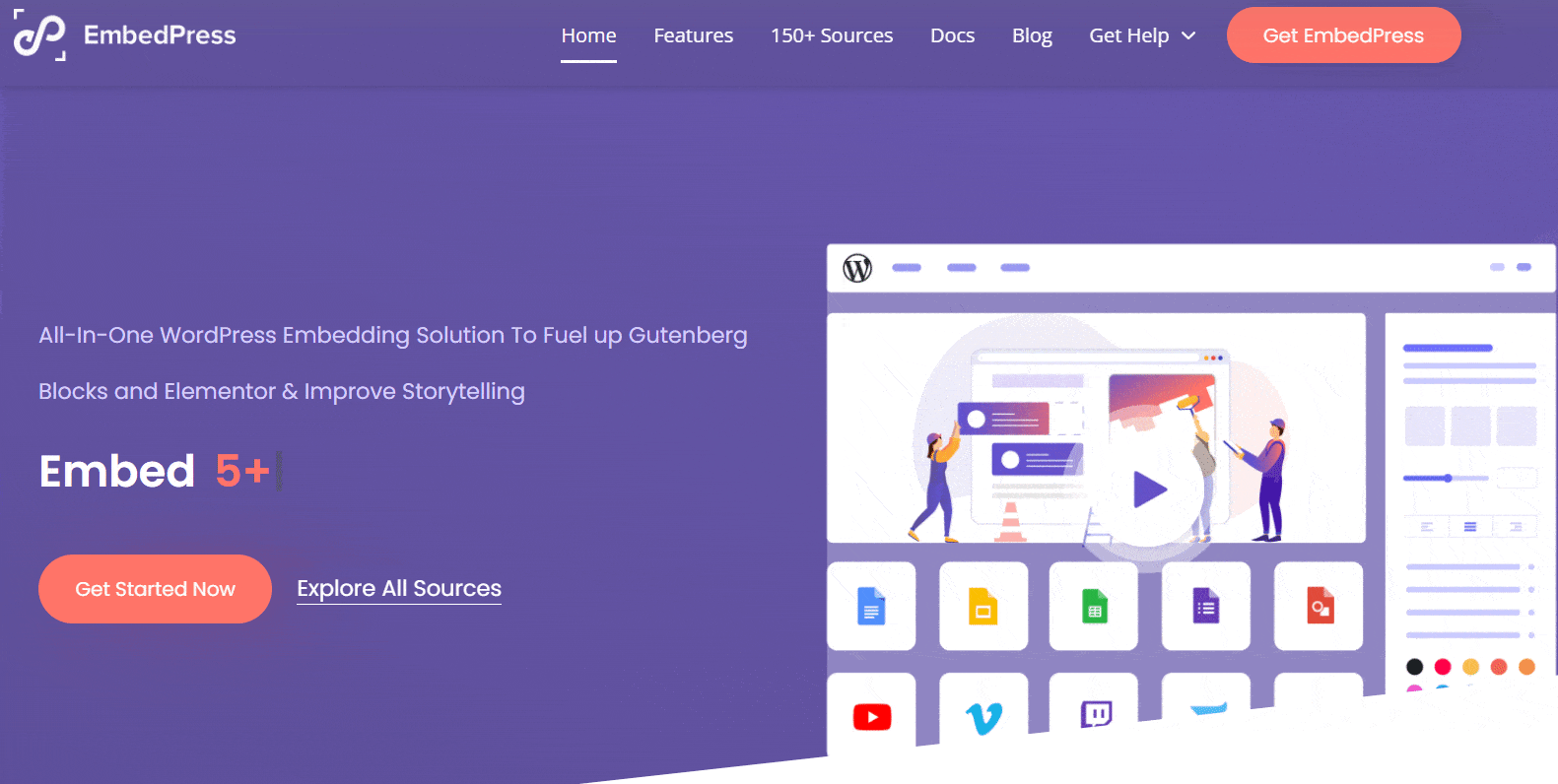Play the video in the illustration
This screenshot has height=784, width=1558.
tap(1149, 490)
